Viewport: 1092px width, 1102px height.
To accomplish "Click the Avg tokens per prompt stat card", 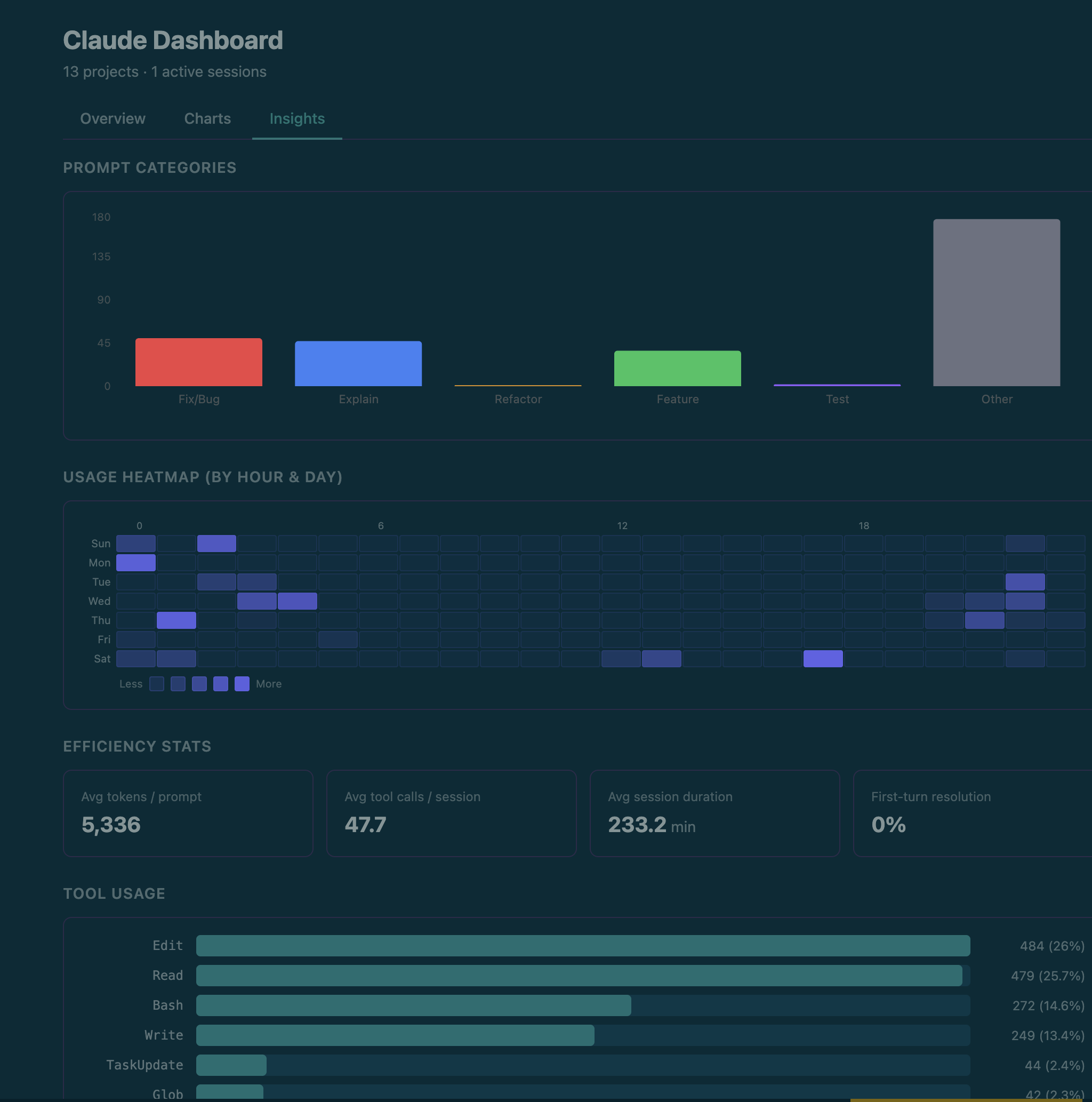I will point(188,813).
